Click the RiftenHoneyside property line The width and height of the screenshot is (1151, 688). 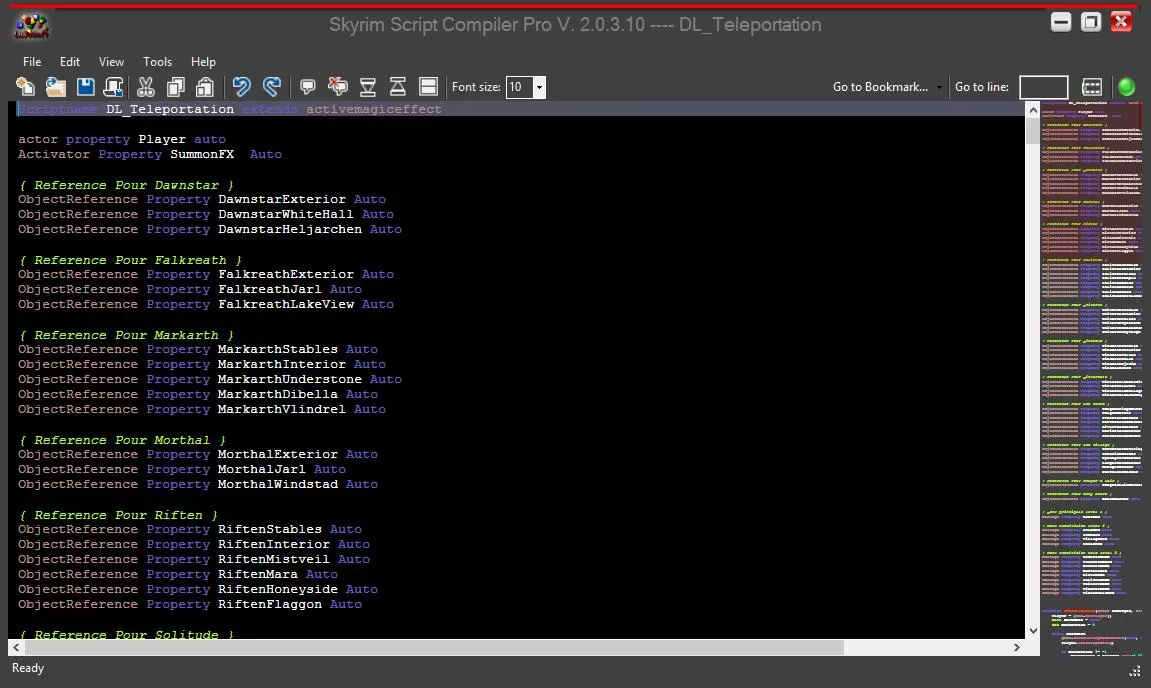[x=198, y=589]
